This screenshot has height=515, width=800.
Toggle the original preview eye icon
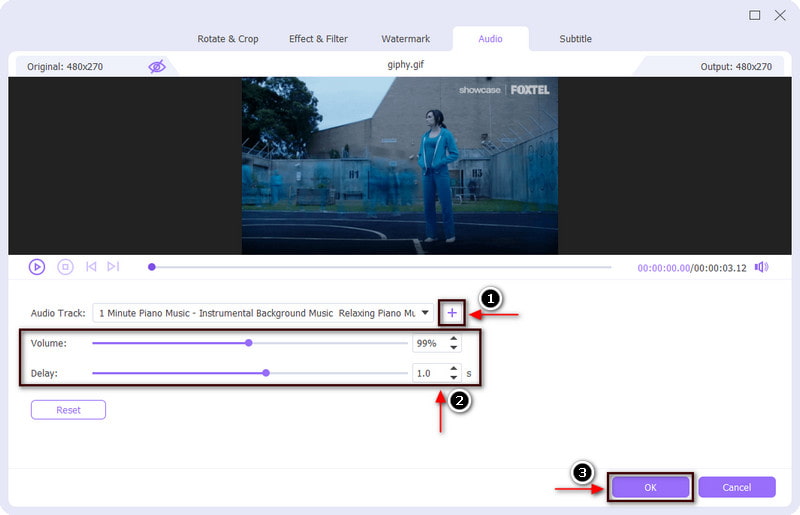157,66
